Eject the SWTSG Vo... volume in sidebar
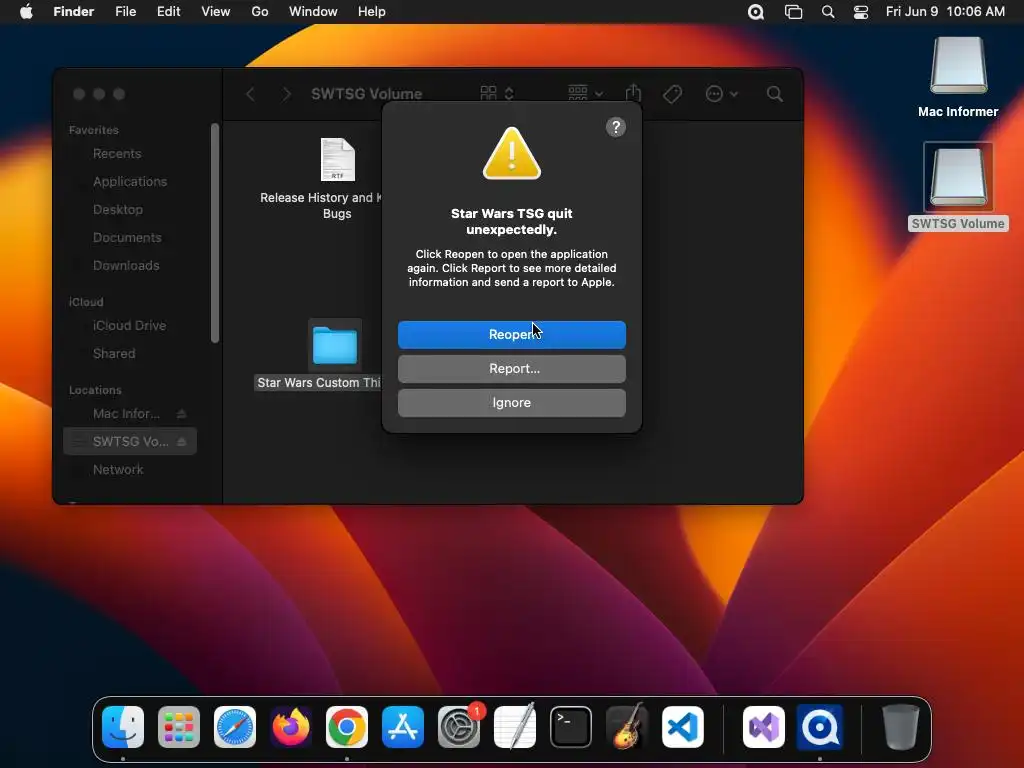The width and height of the screenshot is (1024, 768). point(182,441)
